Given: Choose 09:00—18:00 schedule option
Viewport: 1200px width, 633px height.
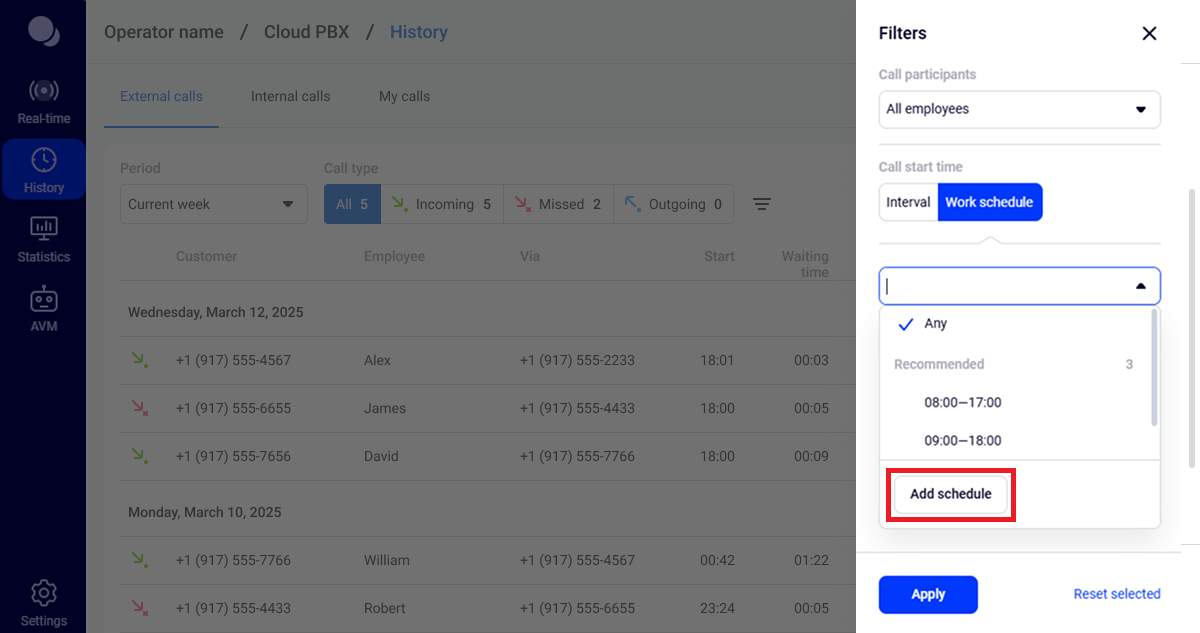Looking at the screenshot, I should (x=1016, y=440).
